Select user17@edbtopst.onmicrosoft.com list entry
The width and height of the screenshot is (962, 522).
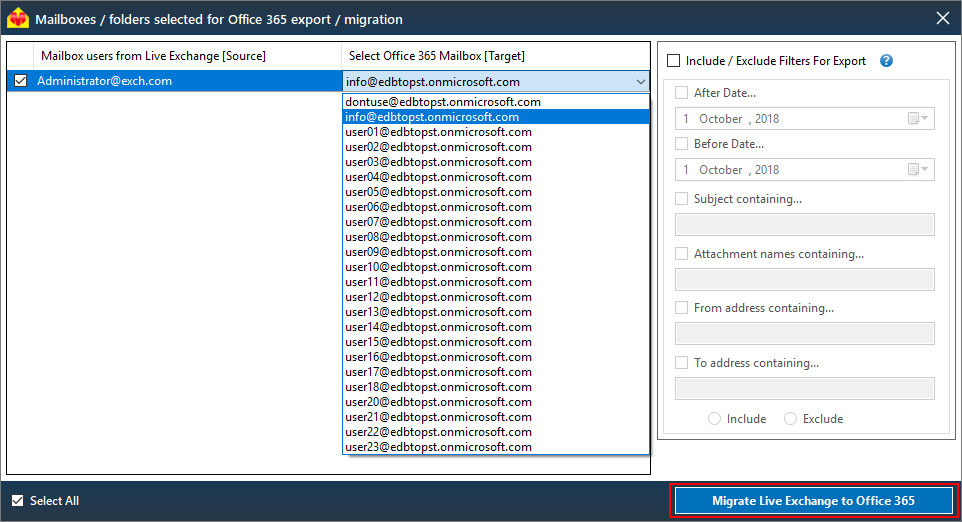tap(496, 372)
